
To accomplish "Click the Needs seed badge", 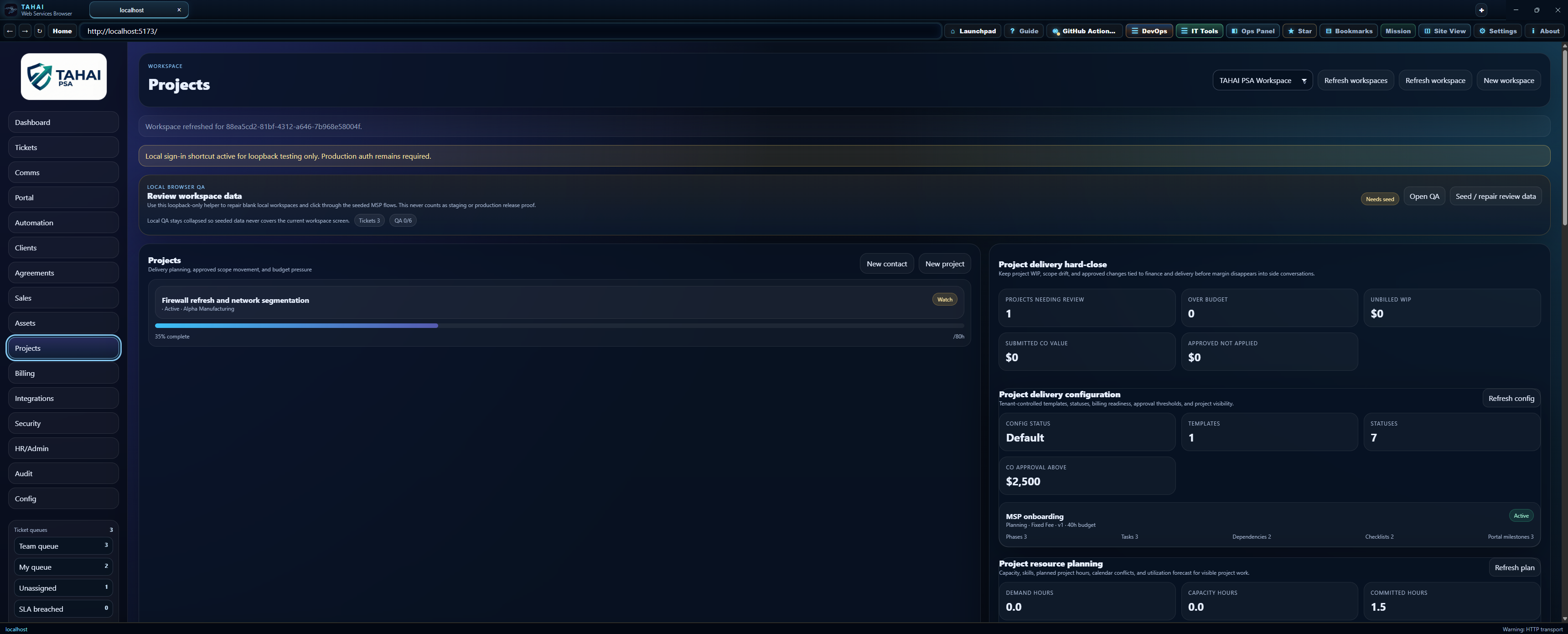I will point(1379,199).
